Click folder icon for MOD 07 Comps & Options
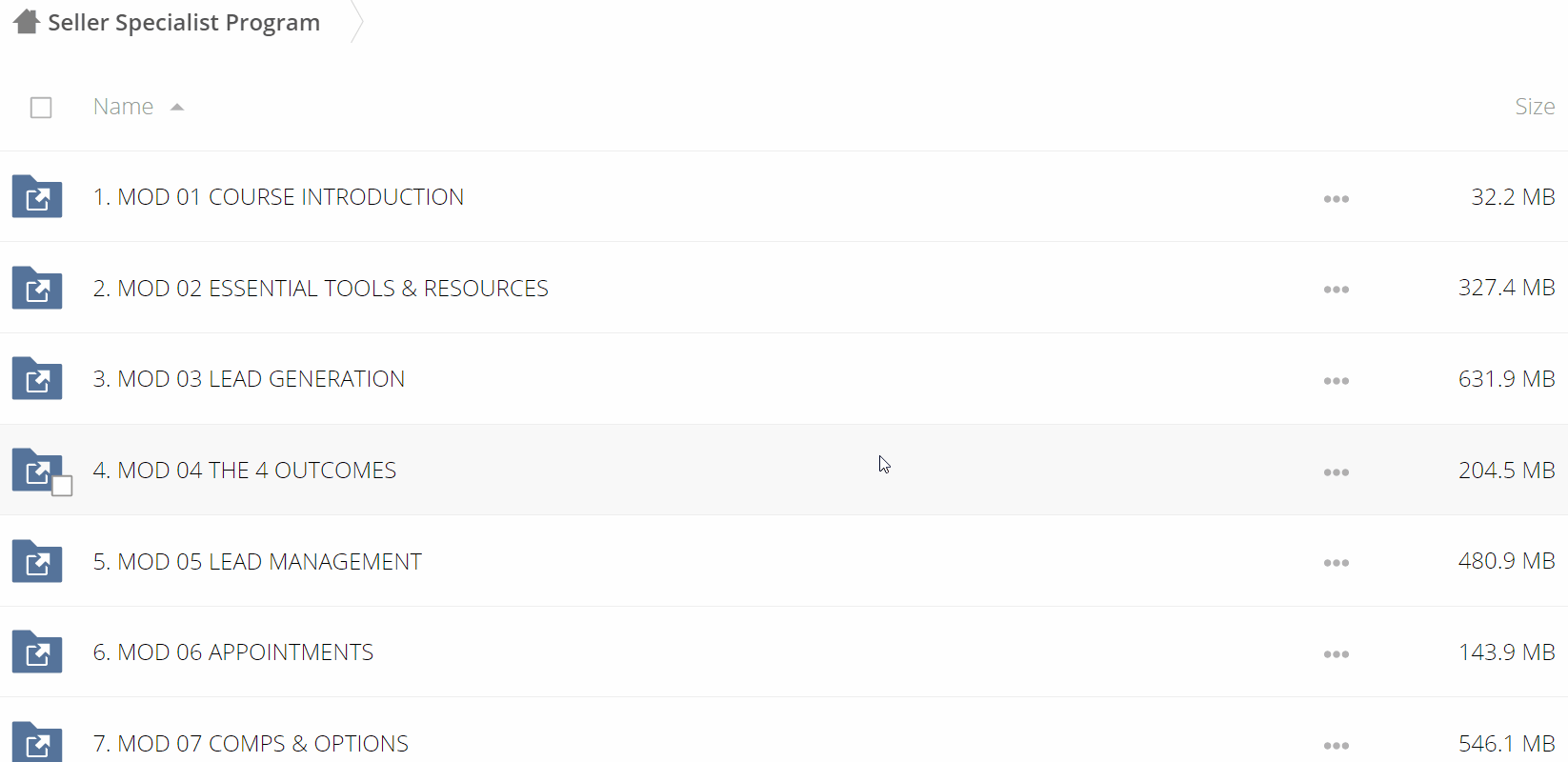Image resolution: width=1568 pixels, height=762 pixels. coord(37,742)
